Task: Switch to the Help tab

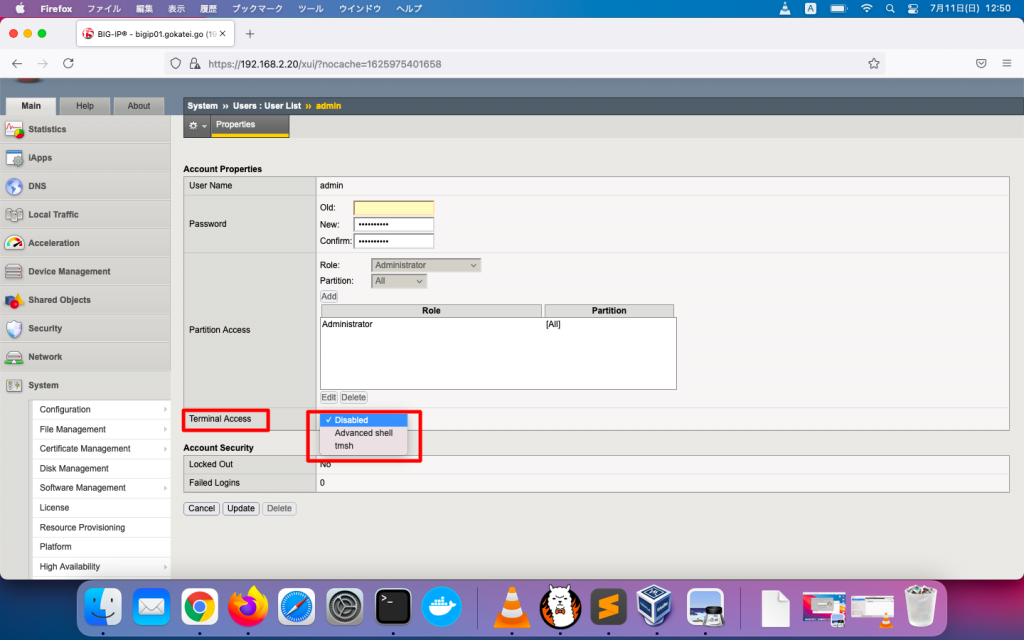Action: (x=85, y=106)
